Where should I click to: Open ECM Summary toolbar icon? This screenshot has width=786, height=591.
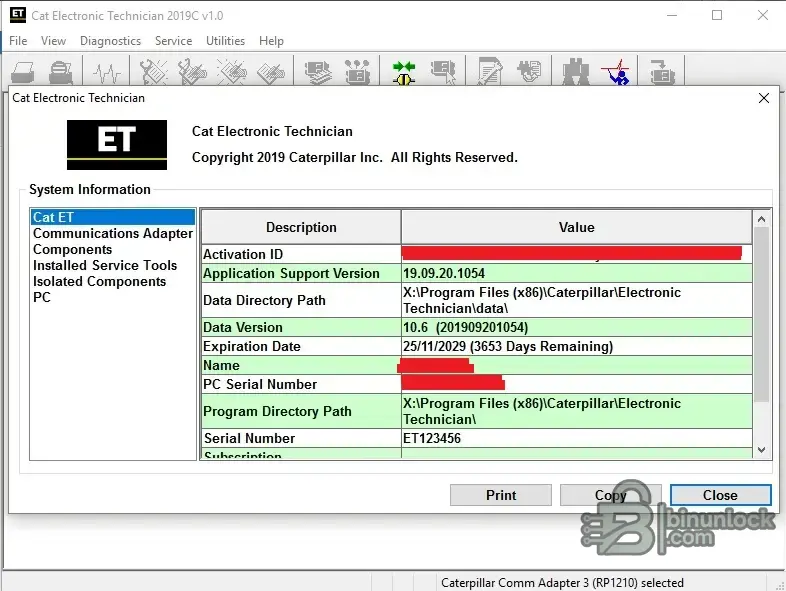pos(318,72)
